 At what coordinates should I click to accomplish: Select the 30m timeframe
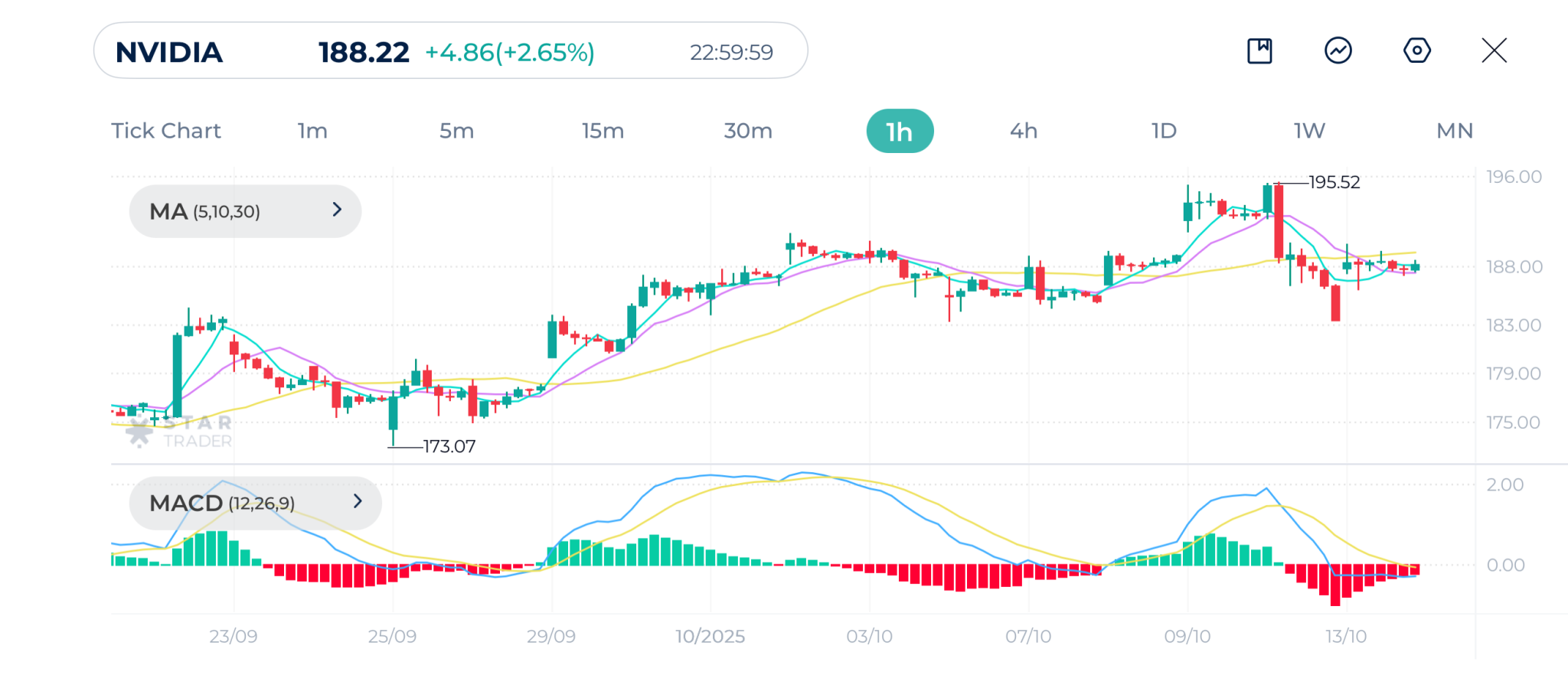pyautogui.click(x=748, y=131)
